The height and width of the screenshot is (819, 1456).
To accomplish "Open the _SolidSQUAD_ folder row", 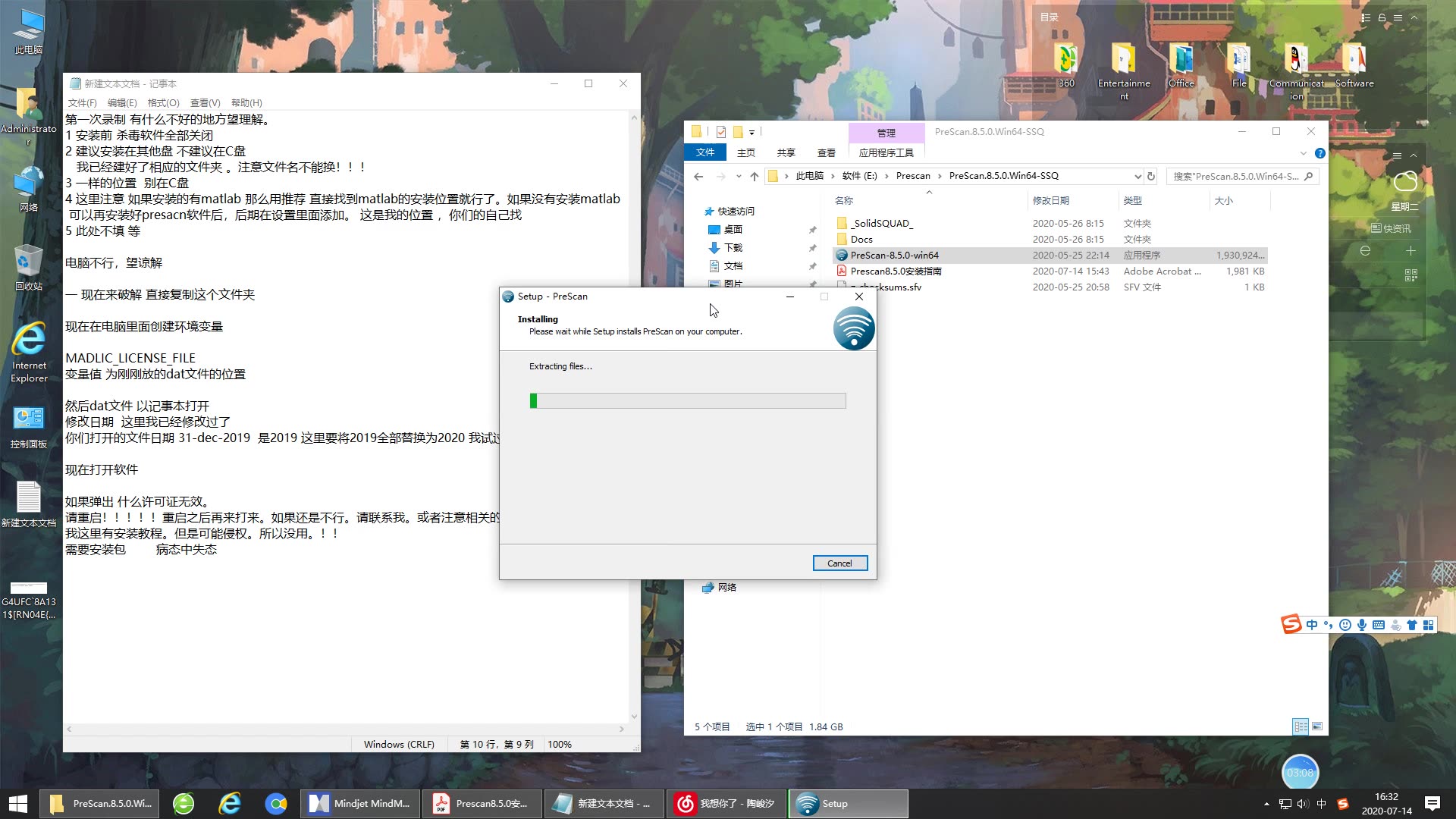I will [1050, 224].
